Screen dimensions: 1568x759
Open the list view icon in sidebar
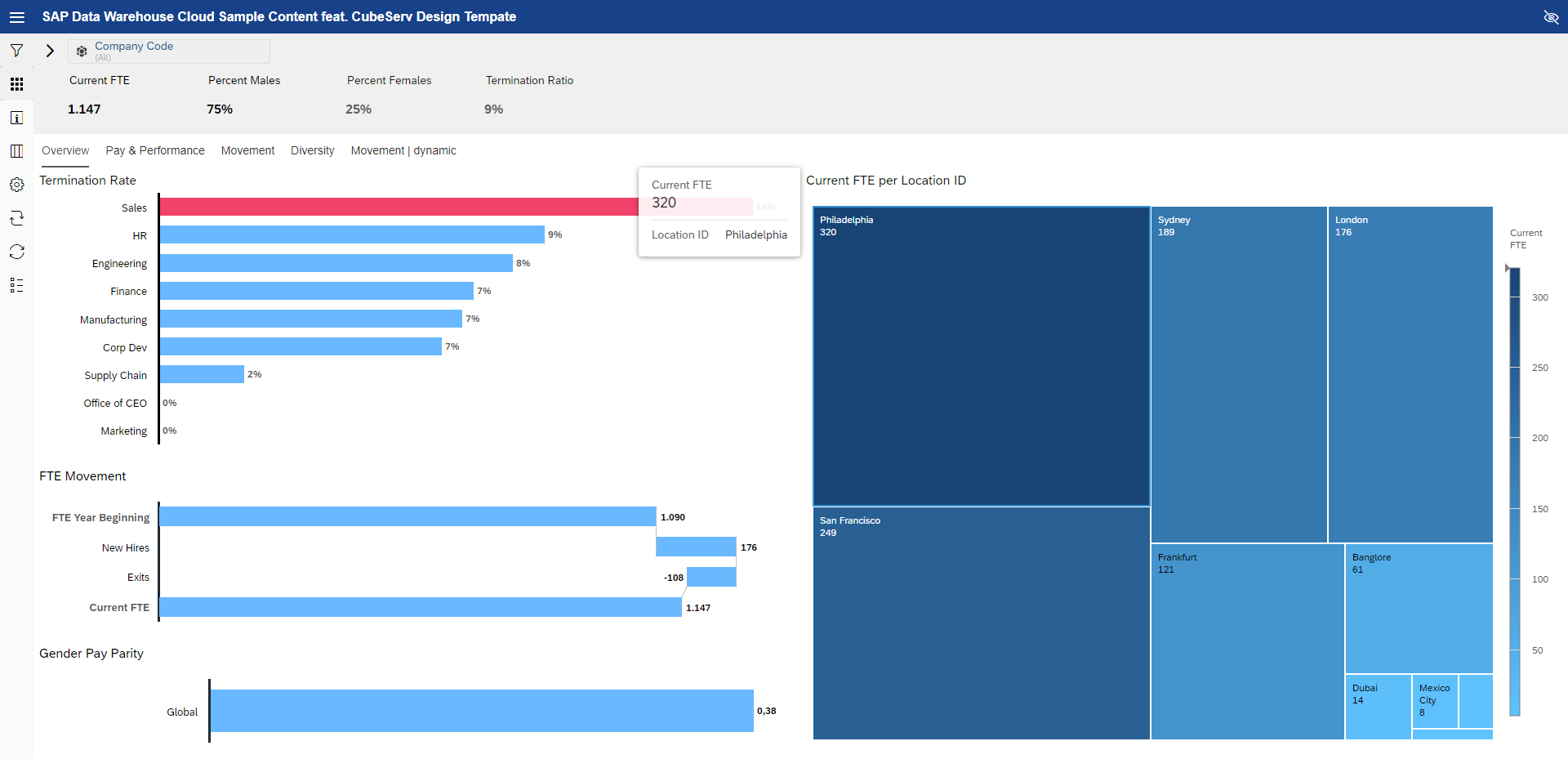pyautogui.click(x=16, y=285)
